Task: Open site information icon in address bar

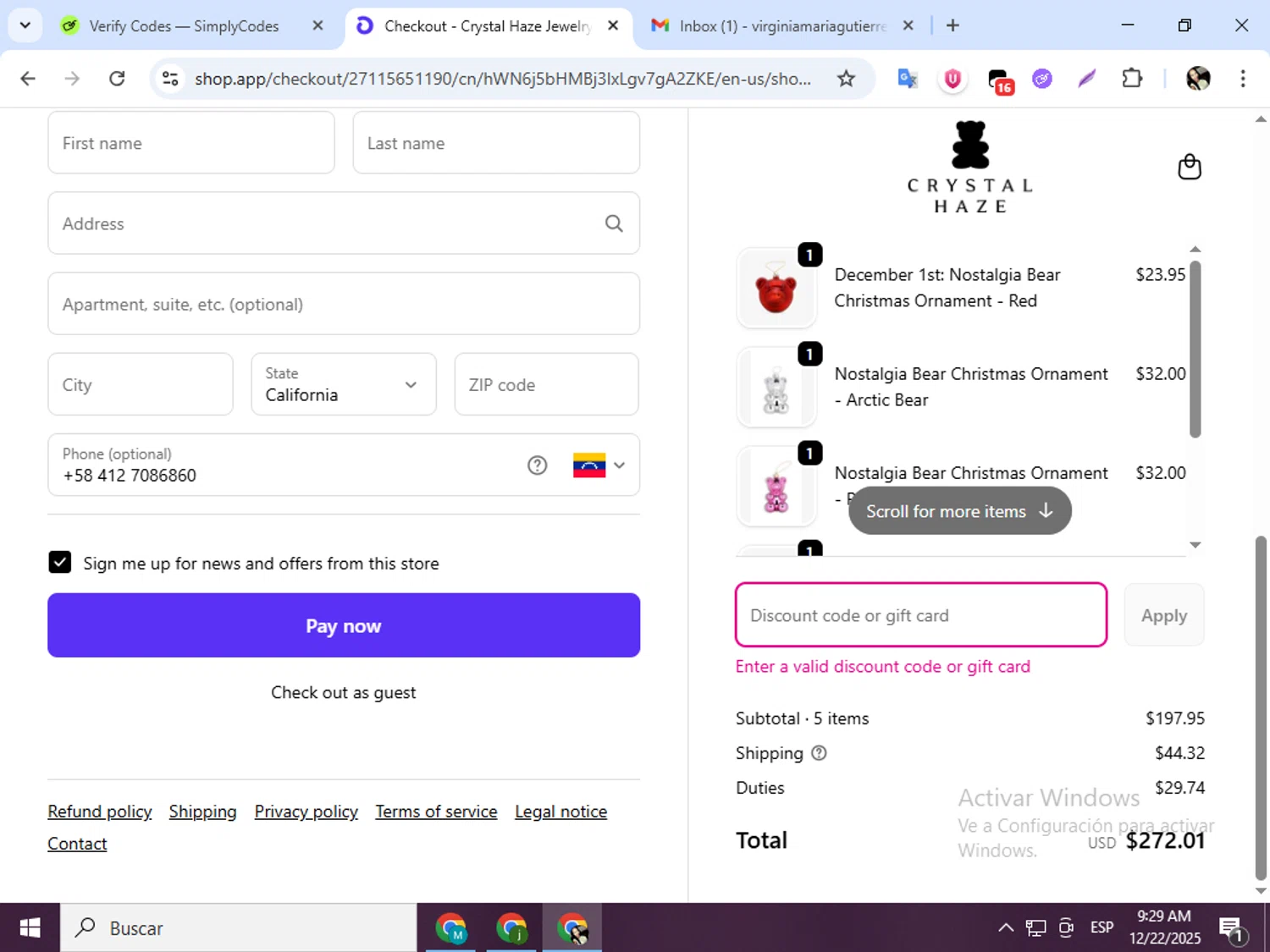Action: [170, 79]
